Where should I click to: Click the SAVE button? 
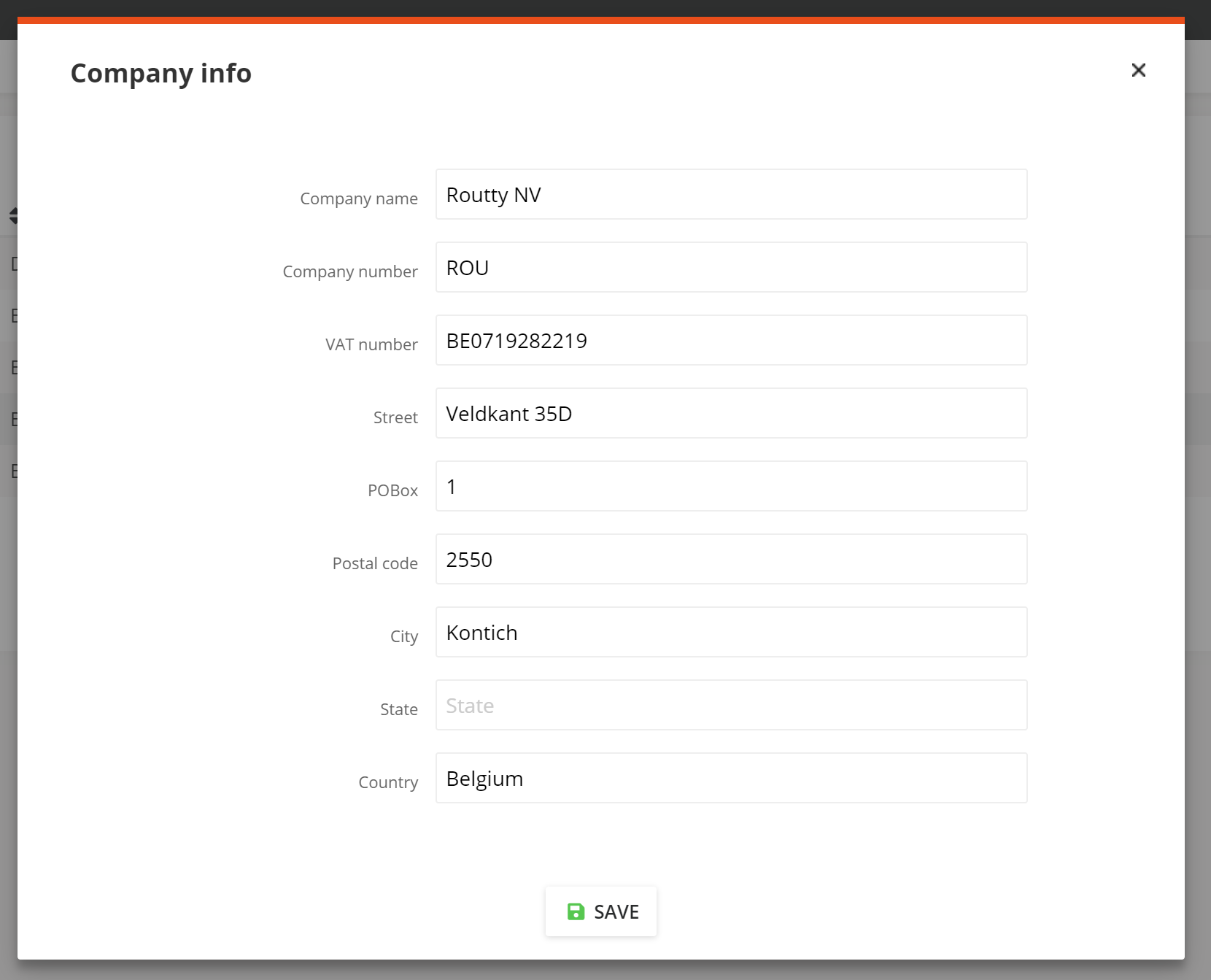601,911
